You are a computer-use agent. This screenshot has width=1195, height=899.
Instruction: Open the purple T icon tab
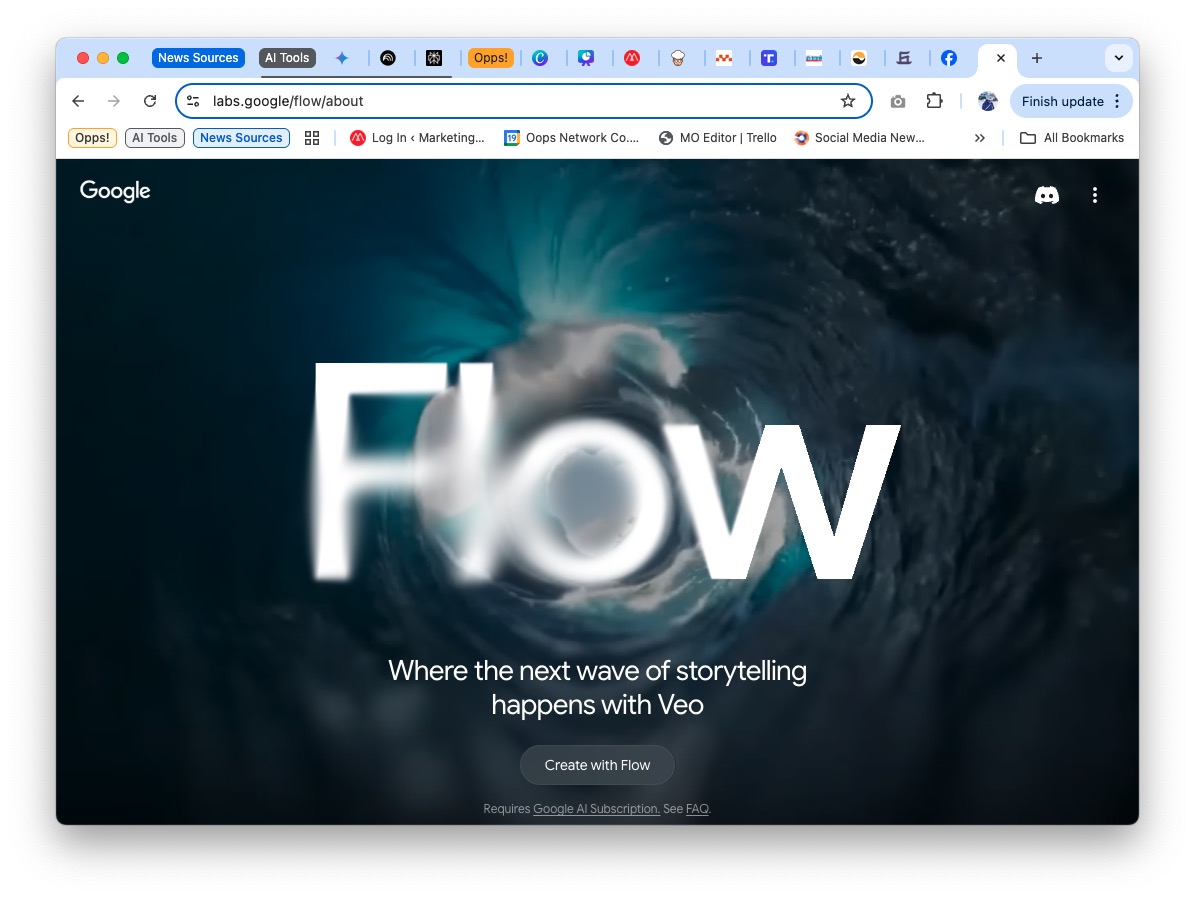[x=769, y=58]
